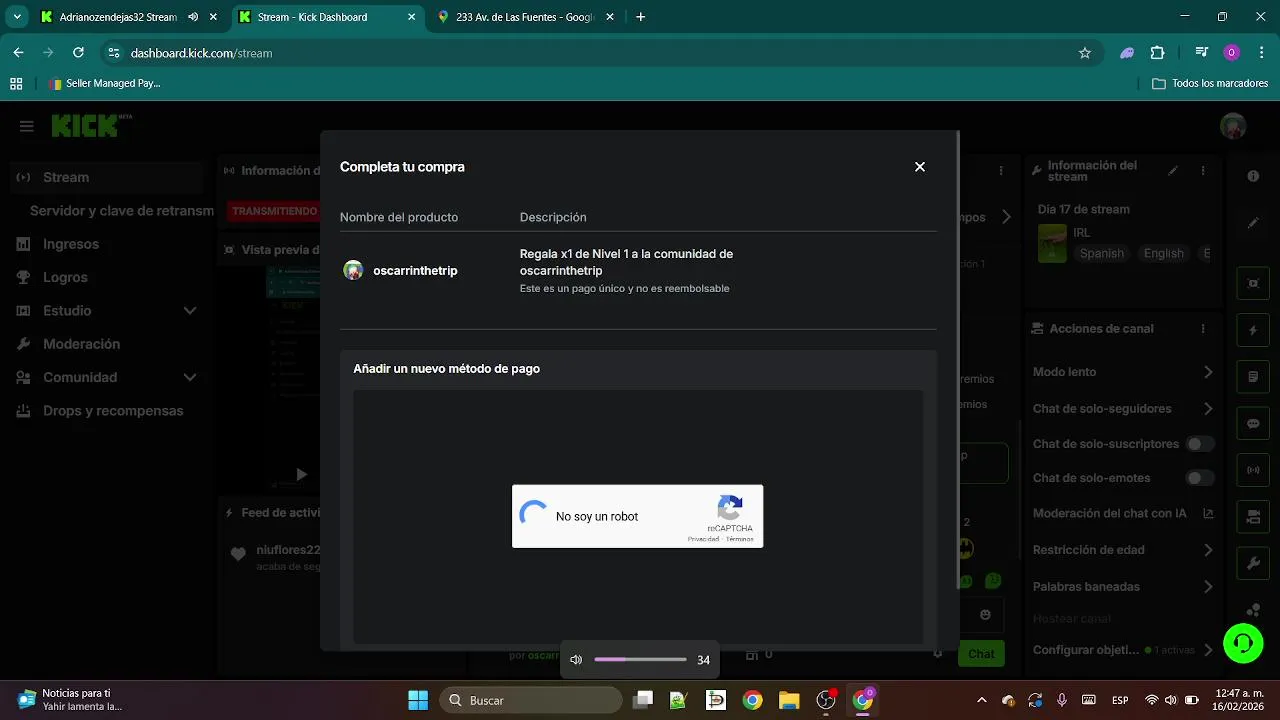Toggle Chat de solo-emotes switch
1280x720 pixels.
1200,478
